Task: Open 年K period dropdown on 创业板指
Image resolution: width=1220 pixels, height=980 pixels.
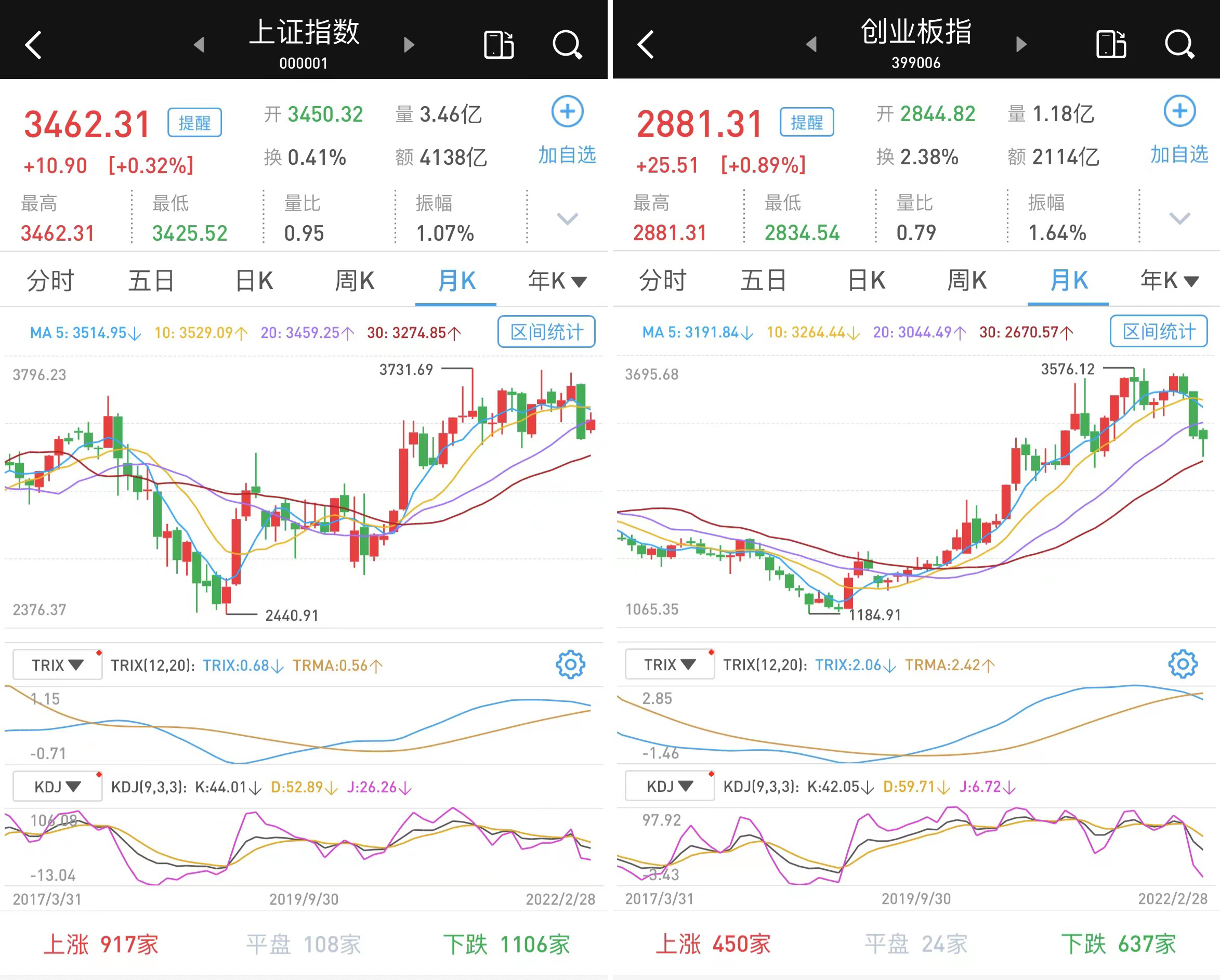Action: pos(1169,280)
